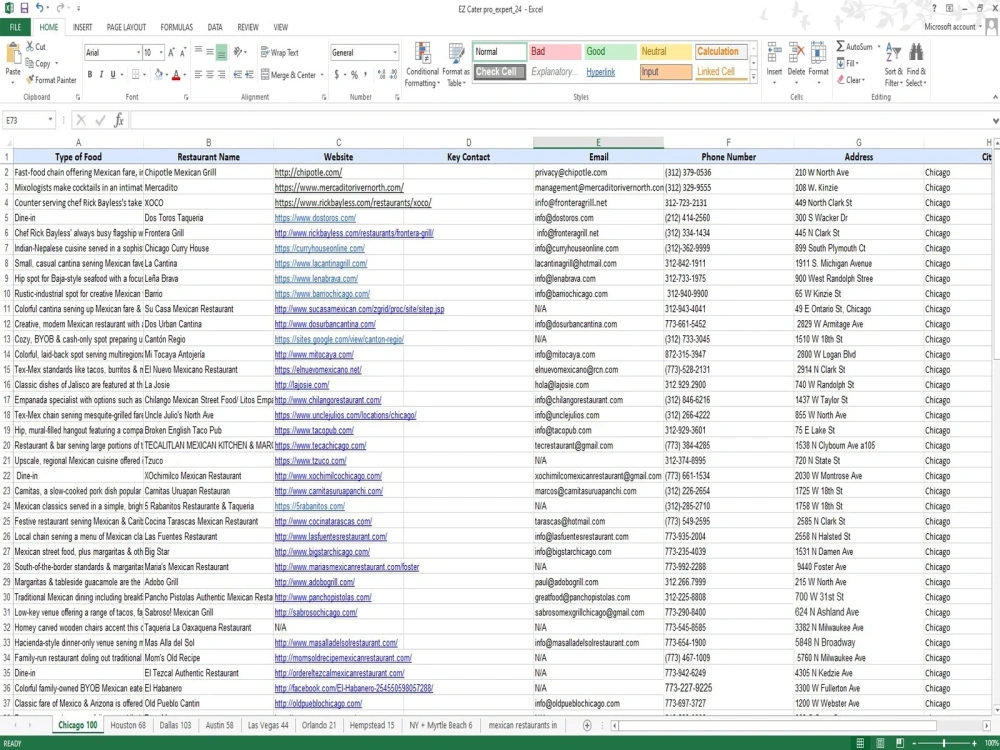Open the Number Format dropdown showing General
The width and height of the screenshot is (1000, 750).
click(x=395, y=52)
